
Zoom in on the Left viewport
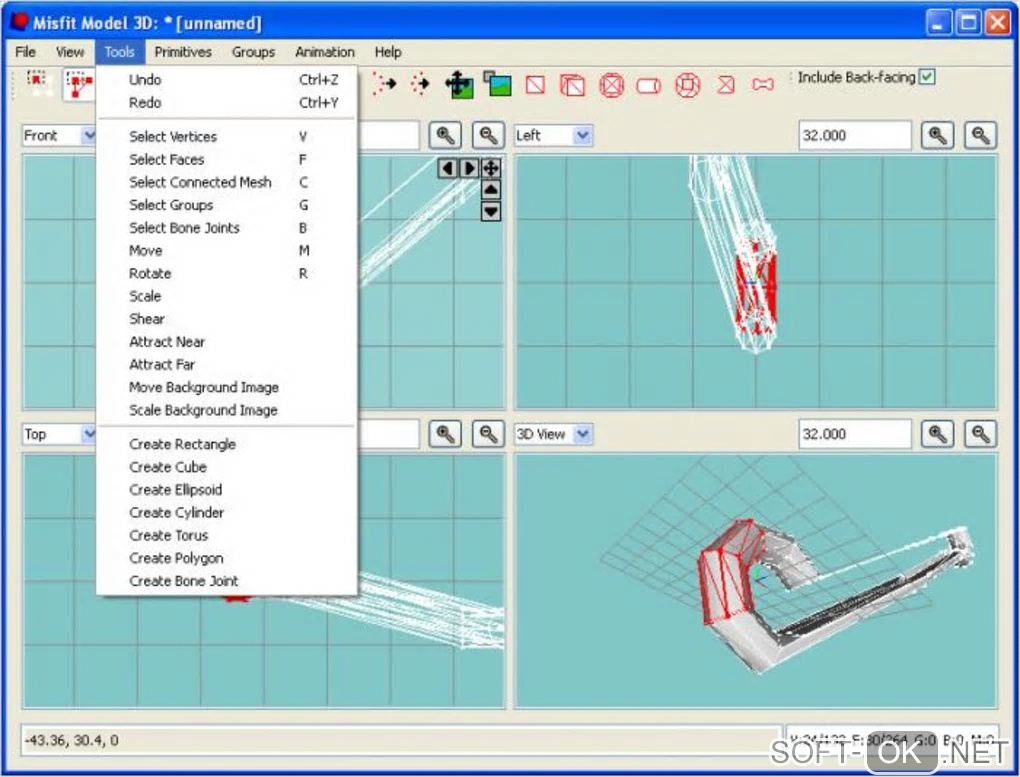[937, 135]
